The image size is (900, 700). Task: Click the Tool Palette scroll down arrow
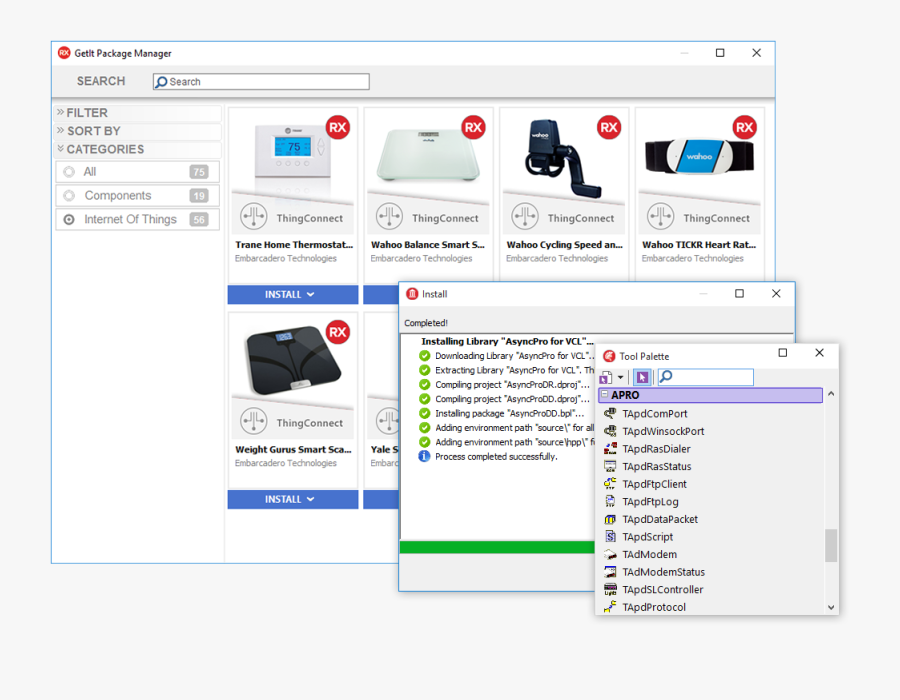[x=831, y=607]
